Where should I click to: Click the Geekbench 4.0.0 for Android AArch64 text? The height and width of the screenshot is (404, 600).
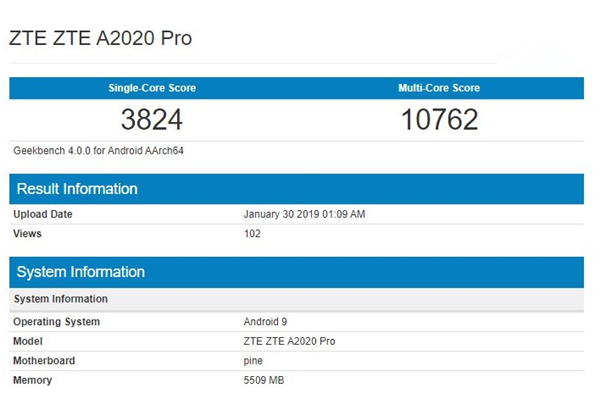98,151
